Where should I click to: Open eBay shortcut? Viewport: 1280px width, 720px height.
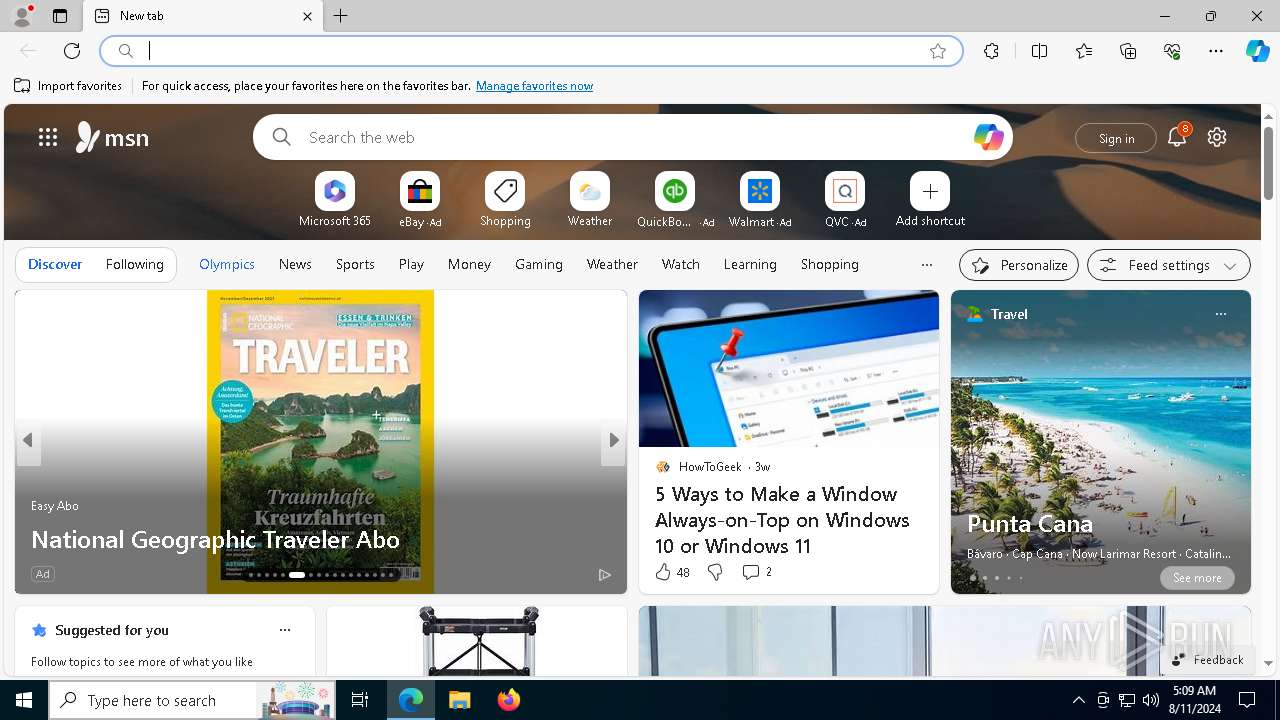tap(420, 199)
